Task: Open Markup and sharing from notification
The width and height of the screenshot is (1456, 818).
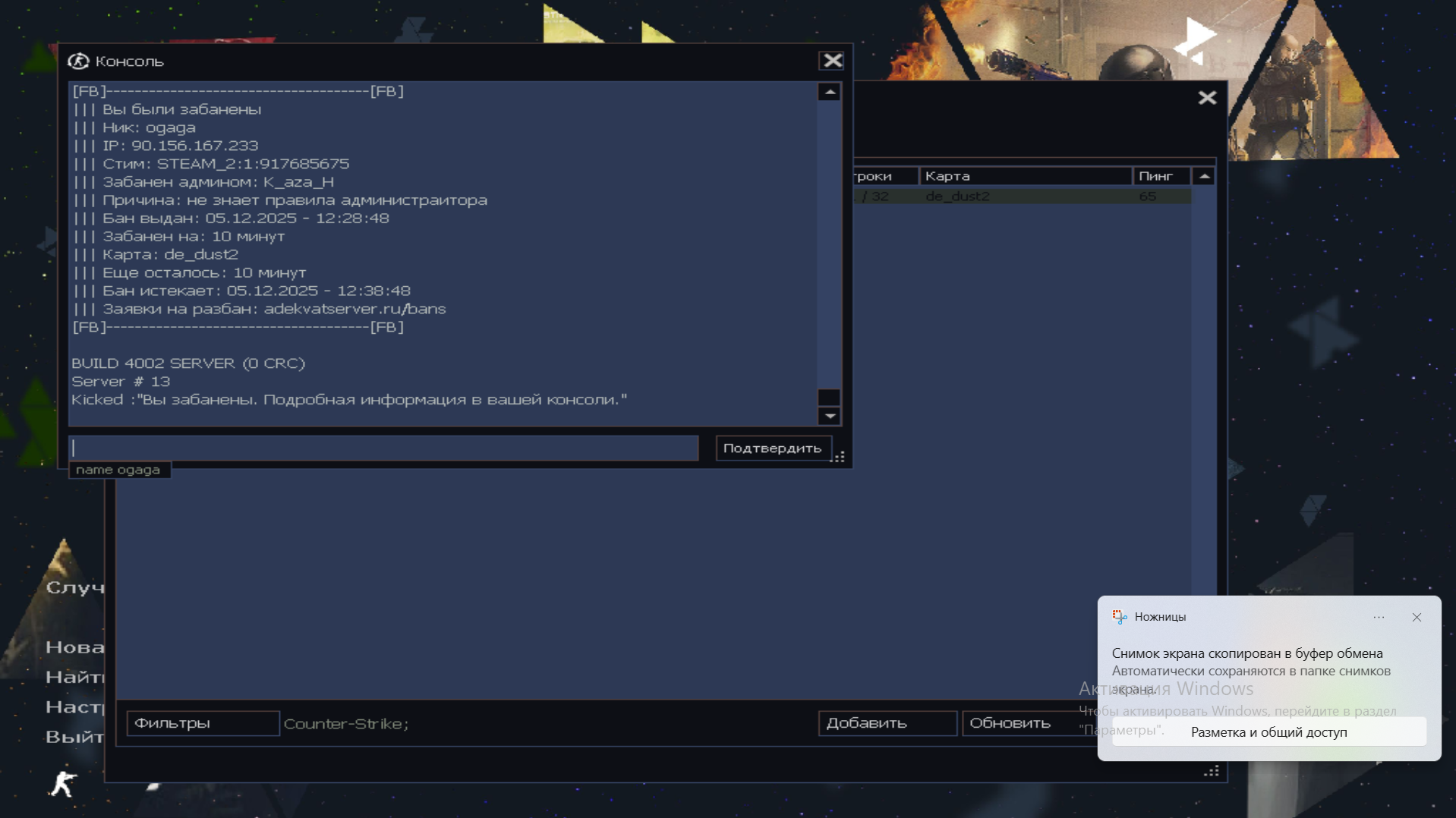Action: [1268, 732]
